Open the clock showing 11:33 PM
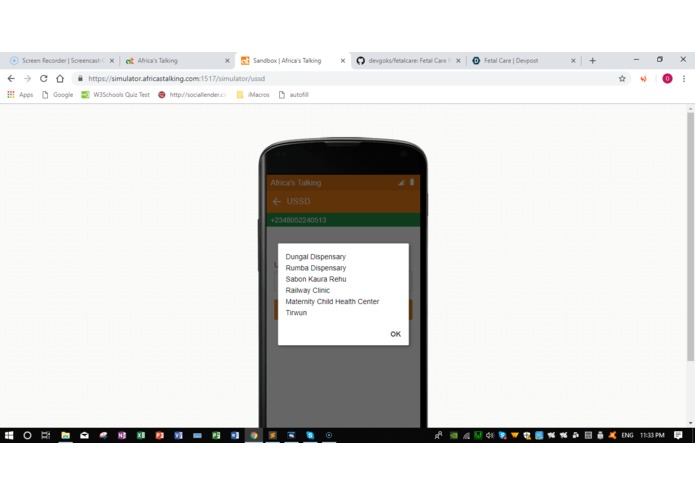Viewport: 695px width, 494px height. pyautogui.click(x=652, y=436)
